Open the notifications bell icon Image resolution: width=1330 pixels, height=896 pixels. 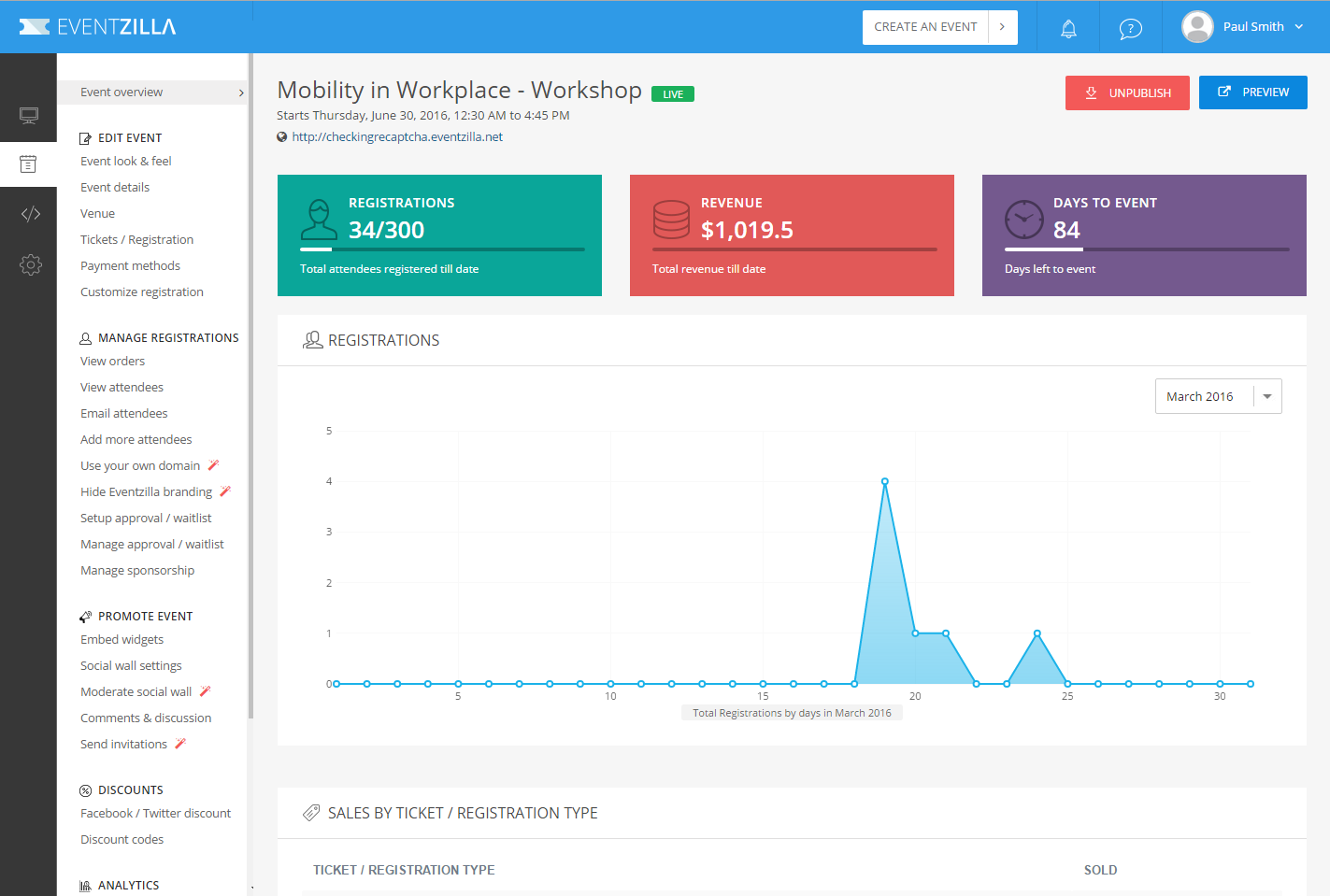pyautogui.click(x=1068, y=28)
